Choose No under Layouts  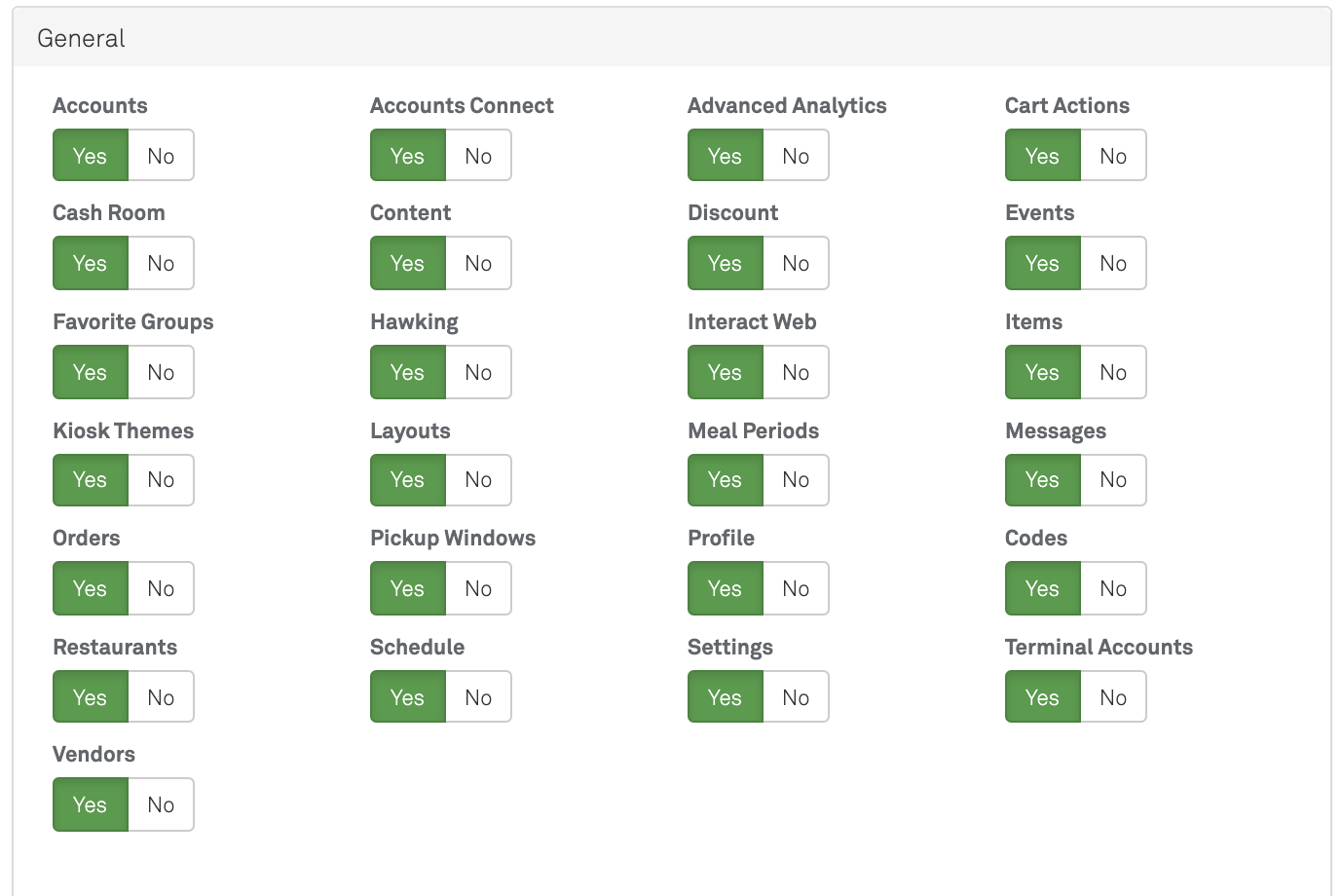coord(478,479)
